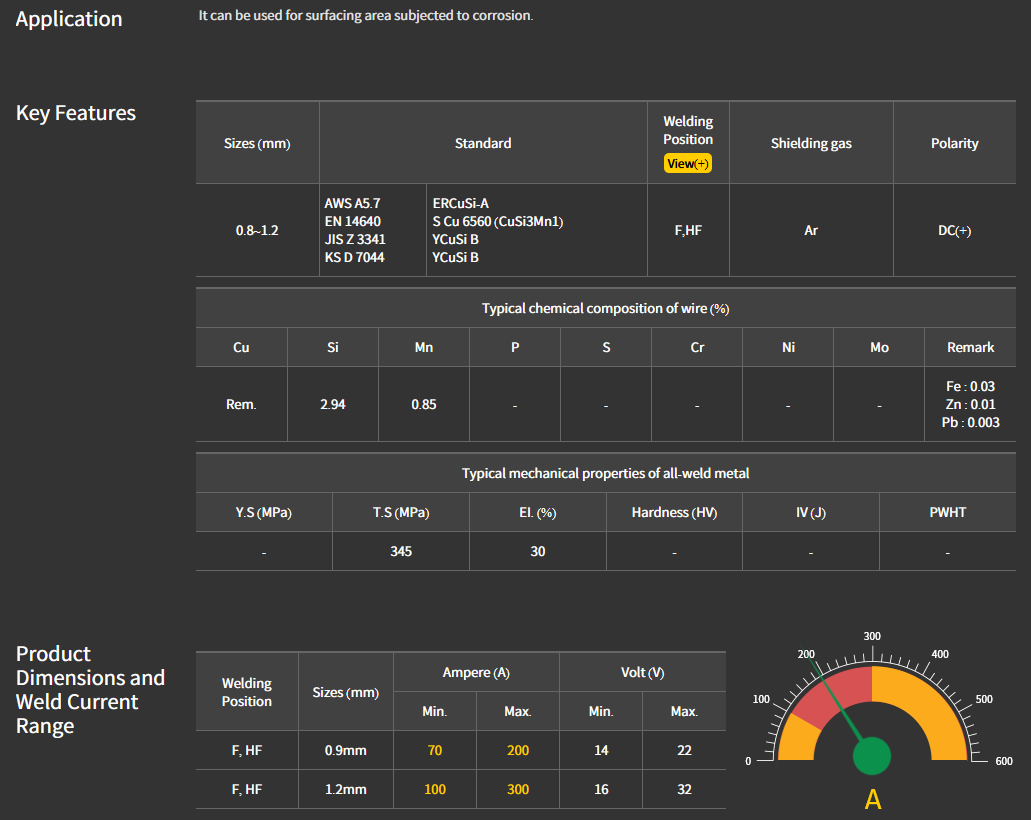Click the large orange segment of the gauge
This screenshot has width=1031, height=820.
pyautogui.click(x=920, y=705)
